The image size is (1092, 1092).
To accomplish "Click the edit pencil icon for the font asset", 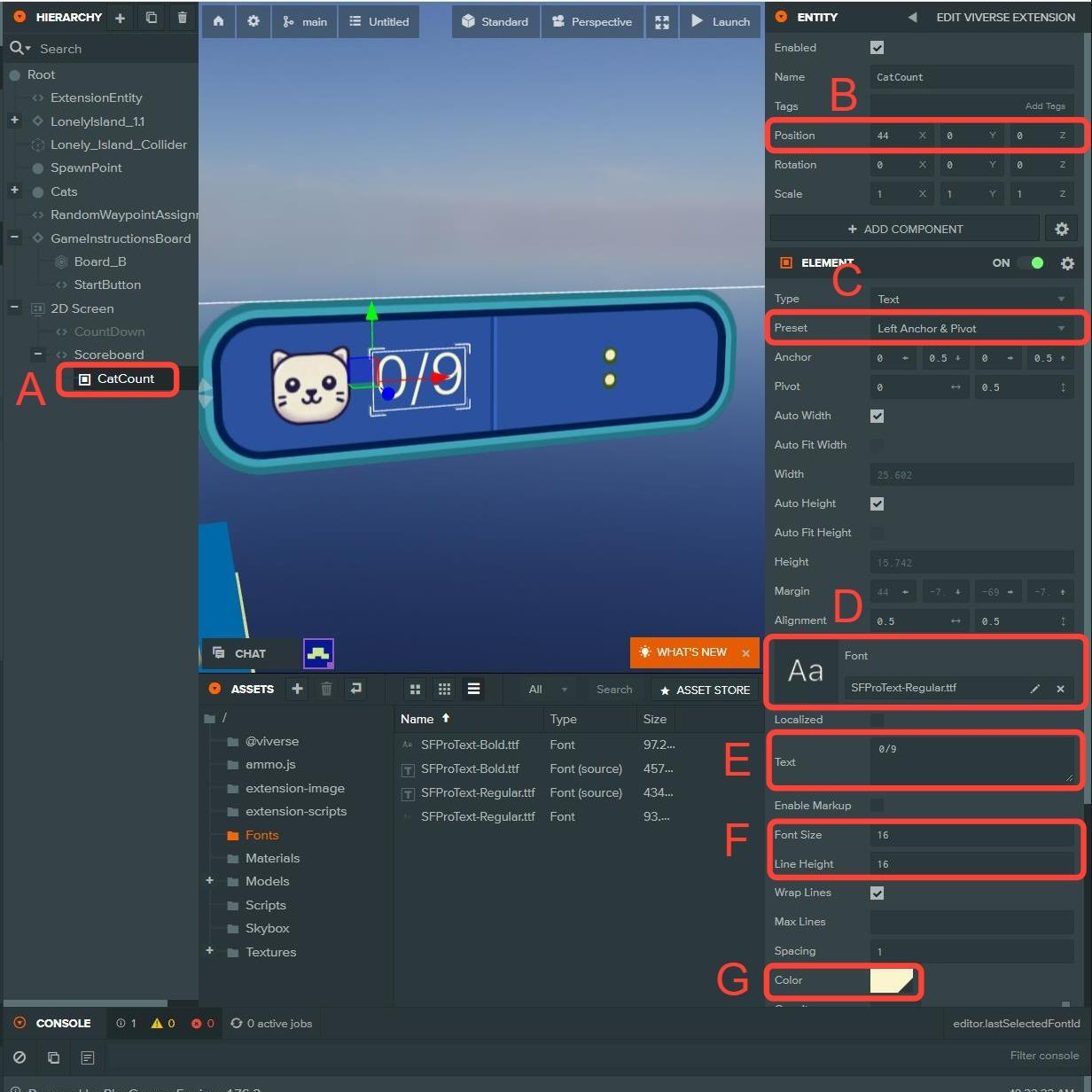I will coord(1034,689).
